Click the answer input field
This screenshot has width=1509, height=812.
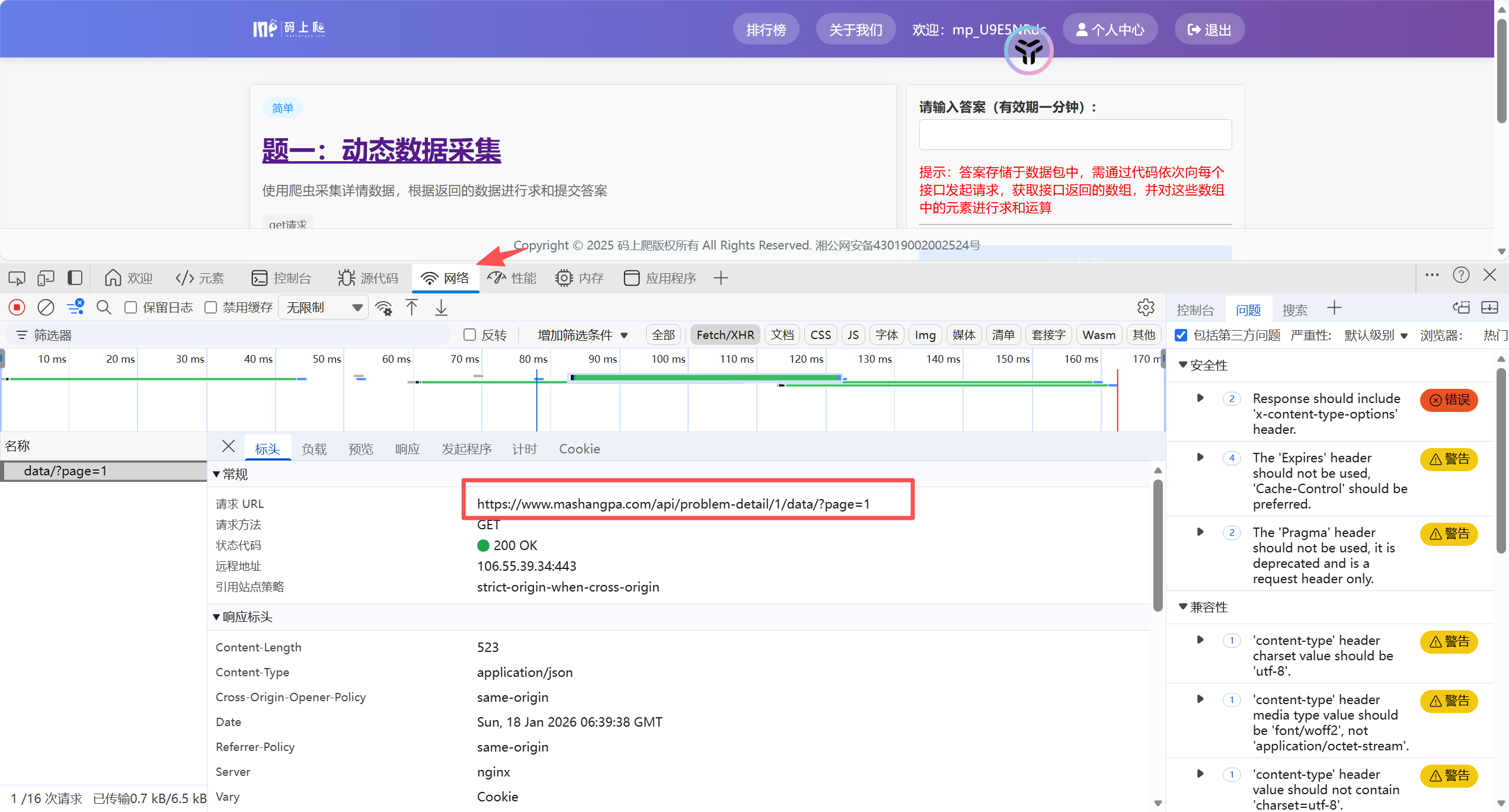(x=1075, y=135)
